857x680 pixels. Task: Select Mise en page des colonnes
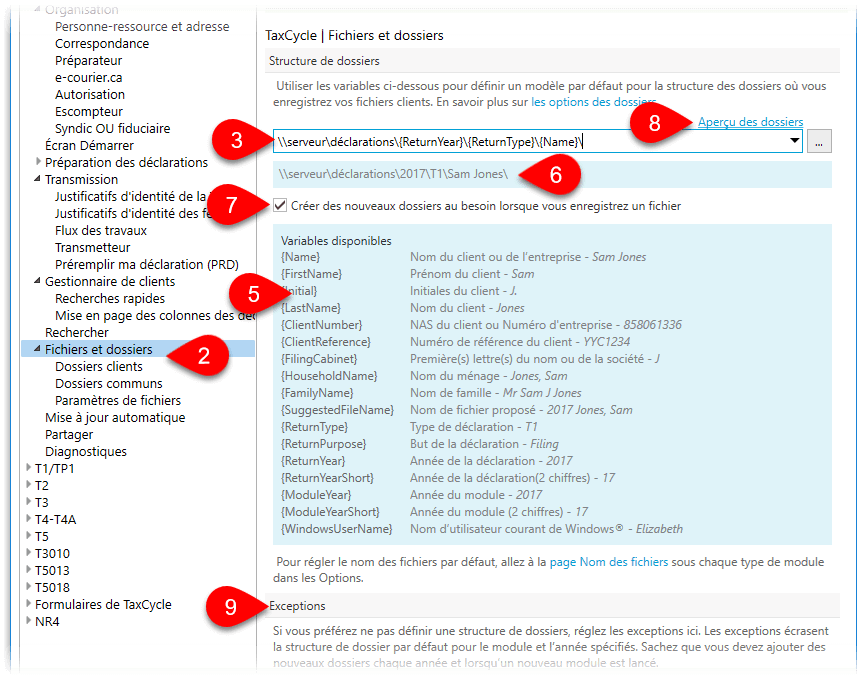coord(155,315)
